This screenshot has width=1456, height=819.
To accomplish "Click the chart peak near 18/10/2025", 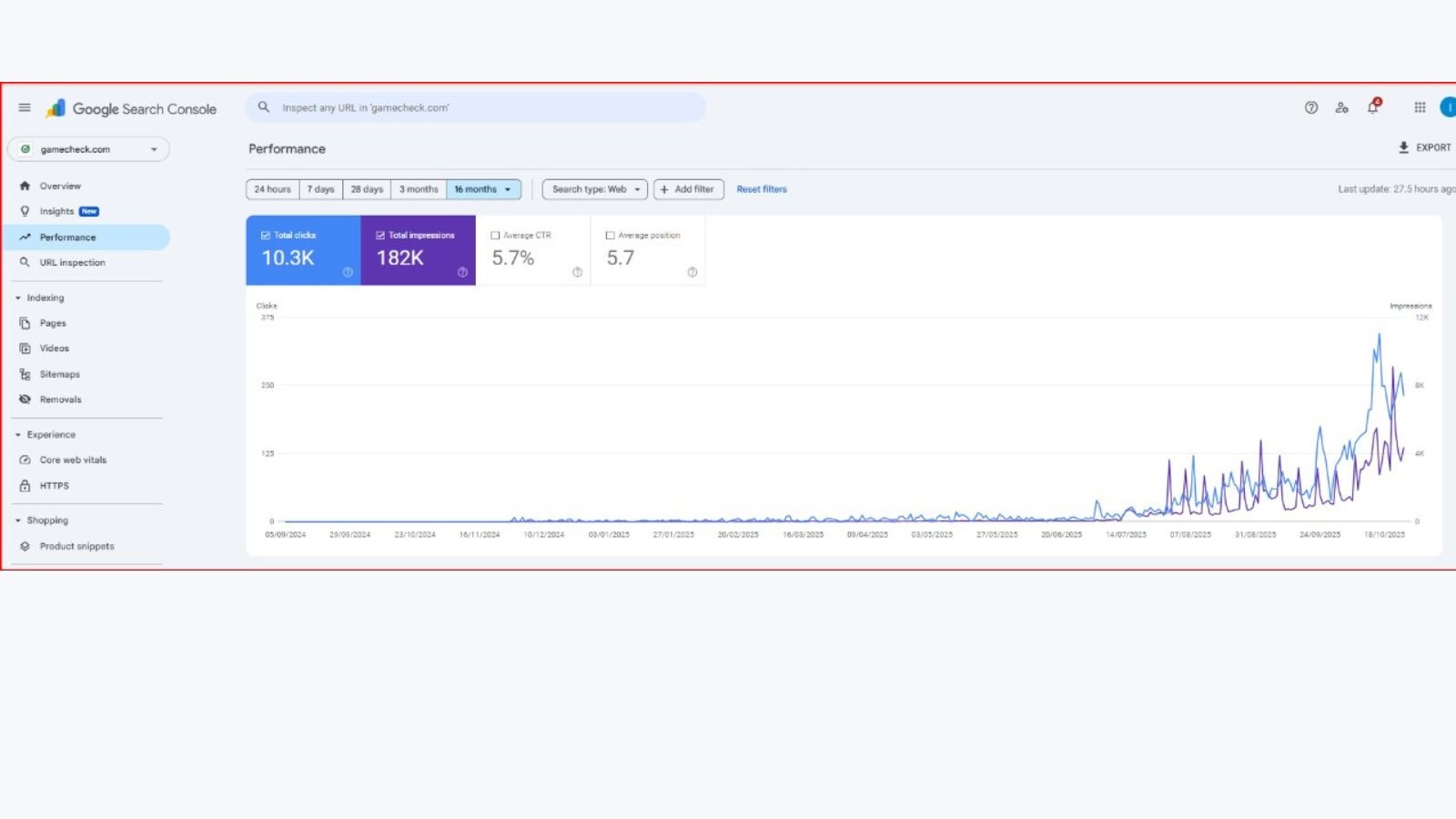I will point(1380,335).
